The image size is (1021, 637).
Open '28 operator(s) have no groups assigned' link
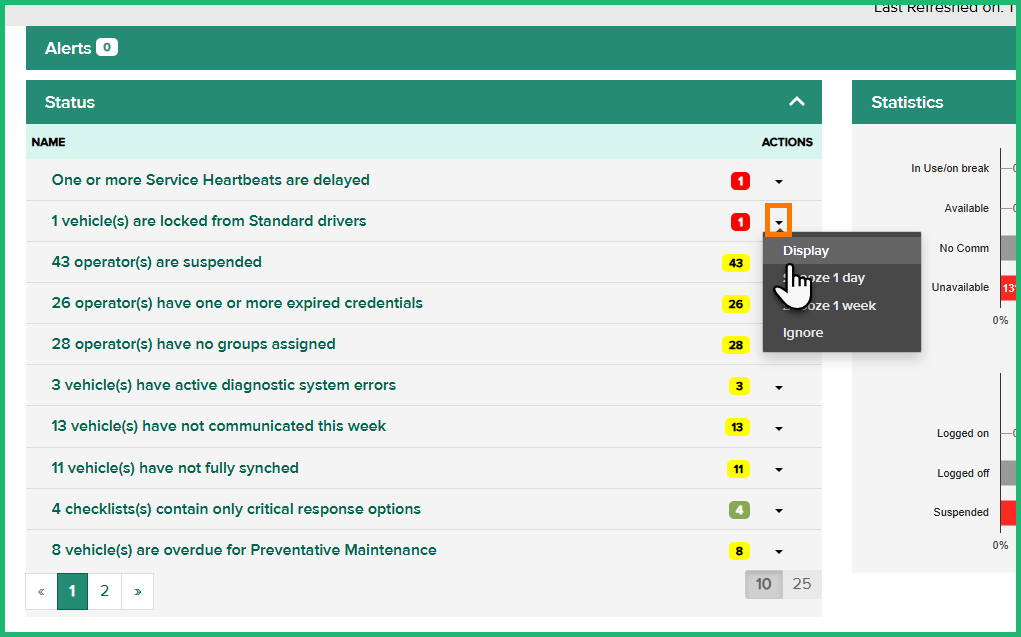(x=193, y=344)
